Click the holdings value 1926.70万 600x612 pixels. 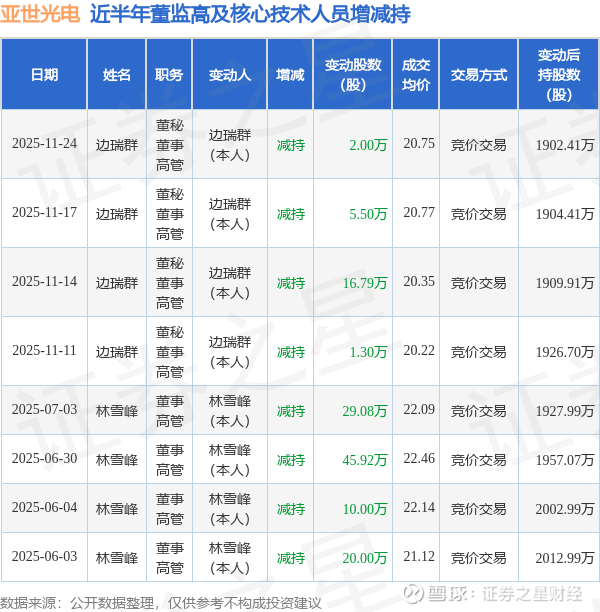[x=564, y=352]
